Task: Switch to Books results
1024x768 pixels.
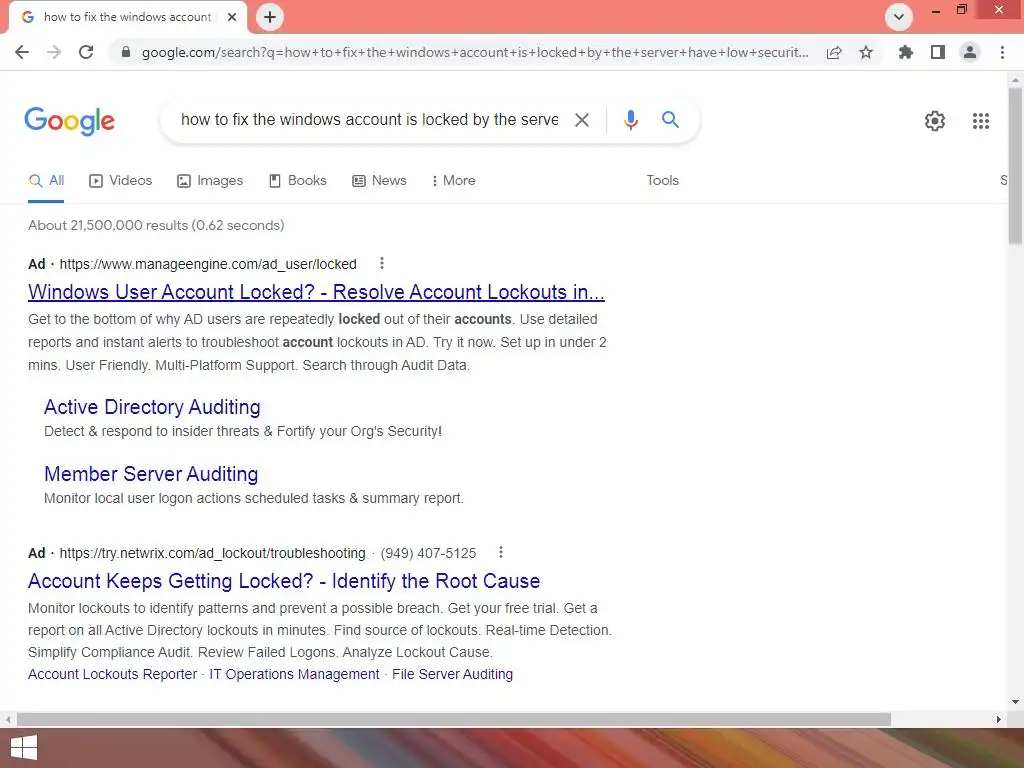Action: point(298,181)
